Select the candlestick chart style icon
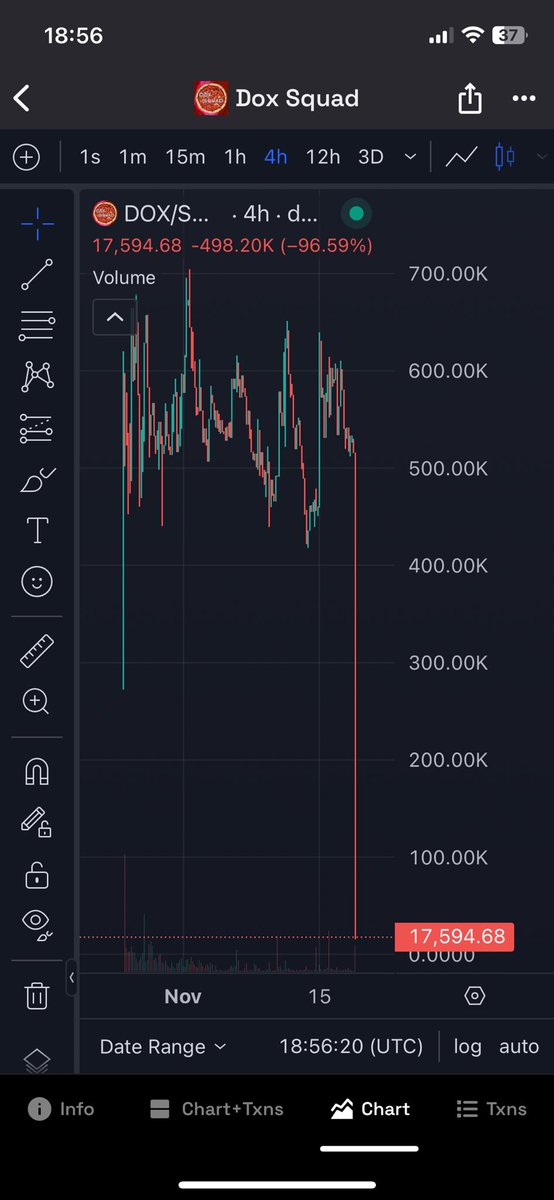This screenshot has height=1200, width=554. pyautogui.click(x=505, y=157)
